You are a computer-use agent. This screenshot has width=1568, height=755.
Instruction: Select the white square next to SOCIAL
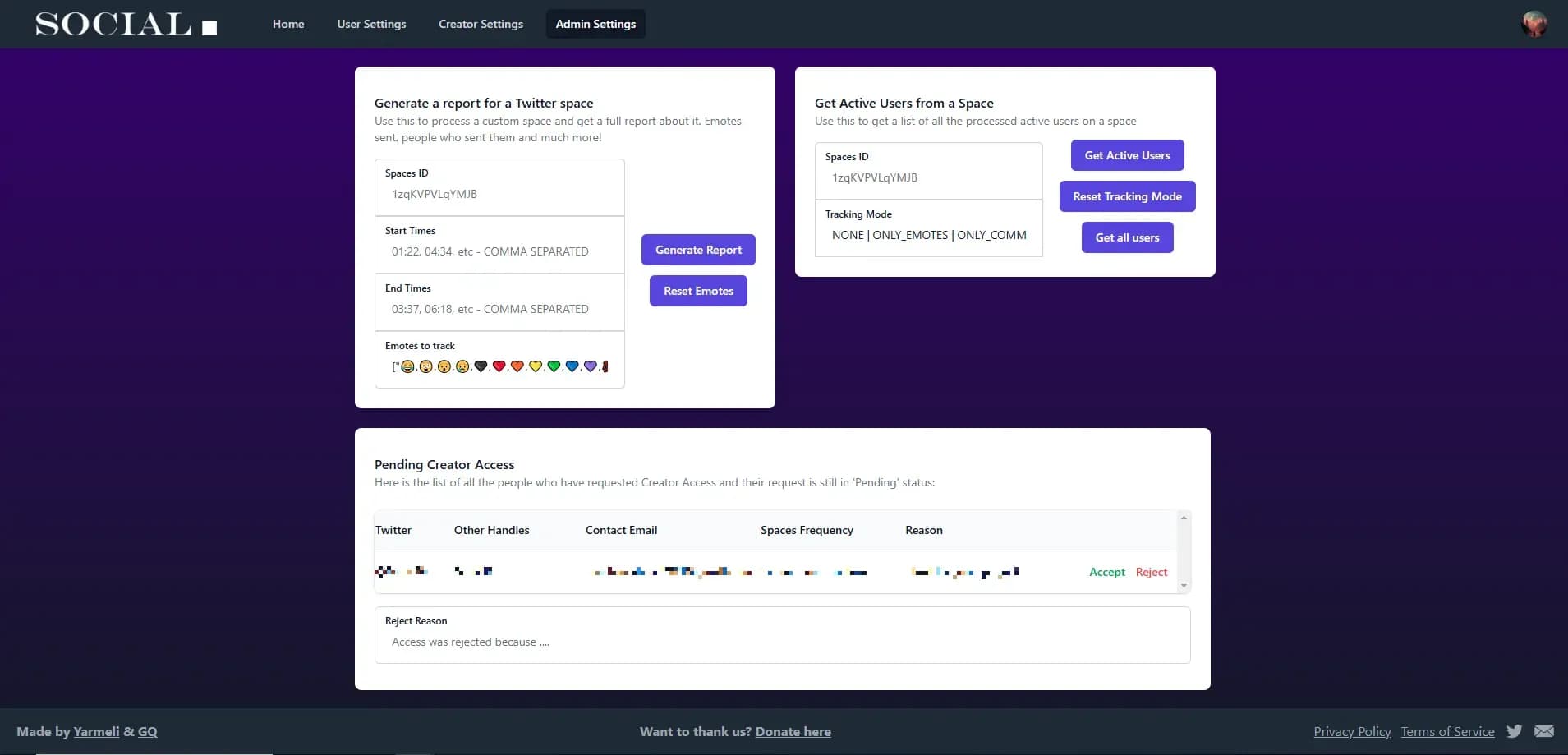point(209,26)
